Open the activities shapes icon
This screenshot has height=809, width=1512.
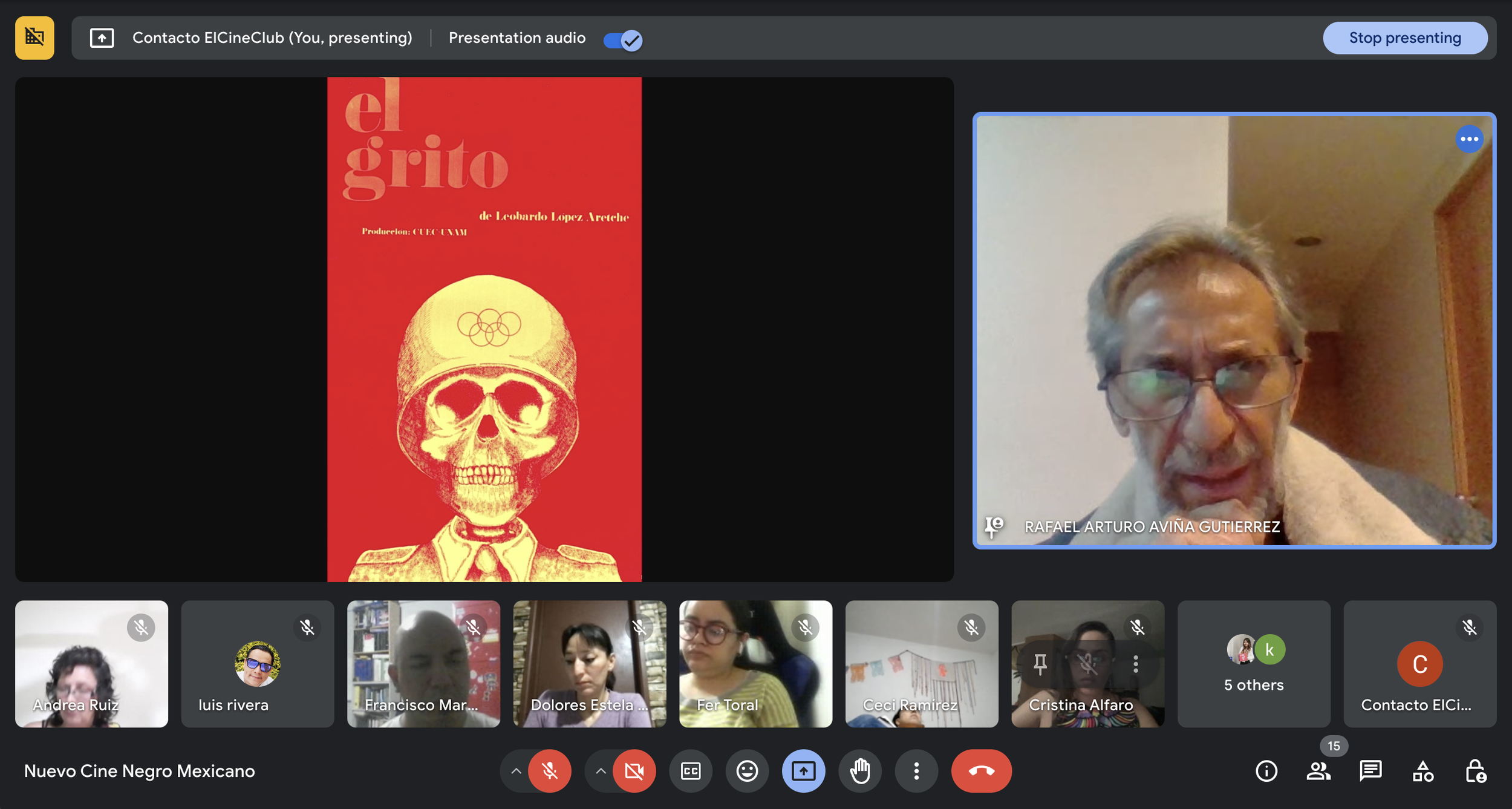pyautogui.click(x=1422, y=771)
